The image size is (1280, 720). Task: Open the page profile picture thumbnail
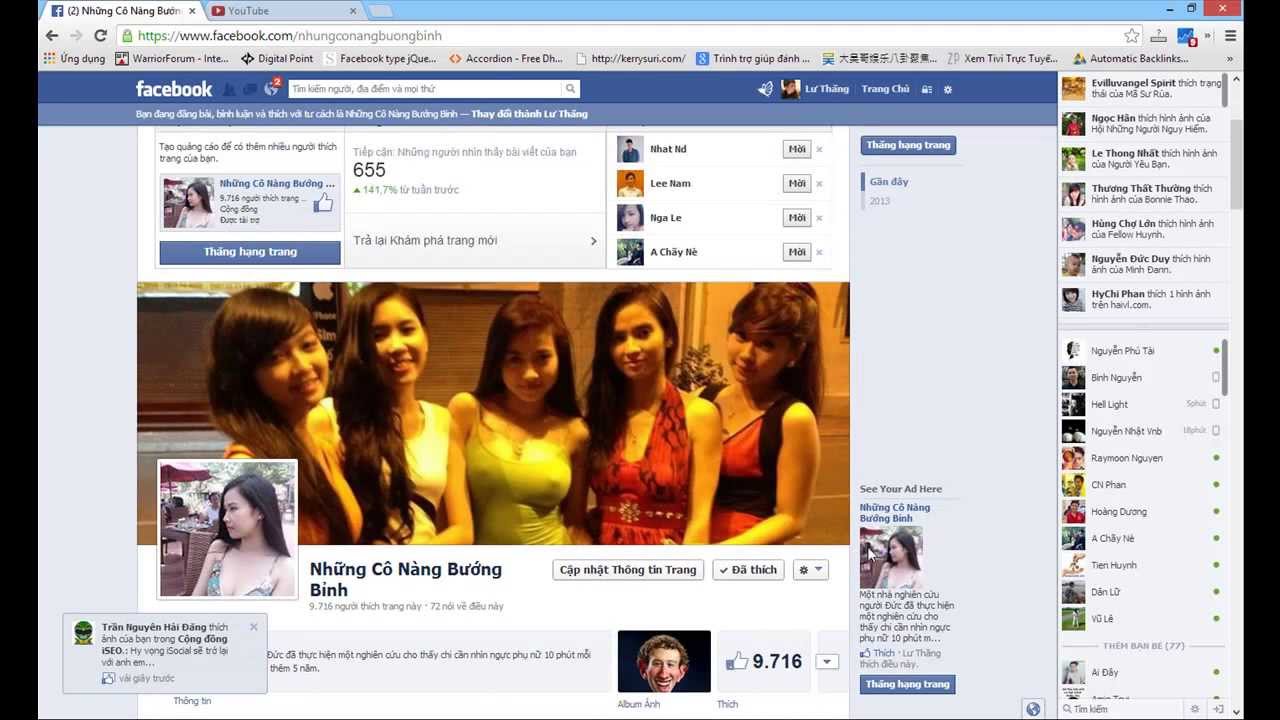pyautogui.click(x=228, y=529)
